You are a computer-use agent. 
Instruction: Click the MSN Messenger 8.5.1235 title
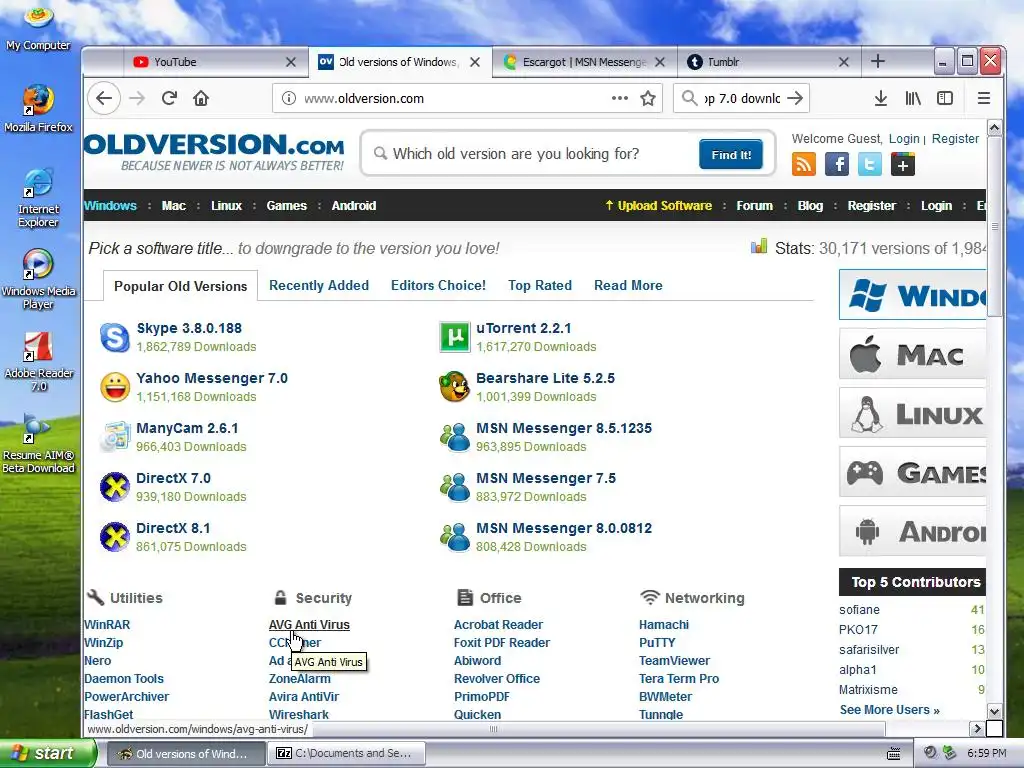[564, 428]
